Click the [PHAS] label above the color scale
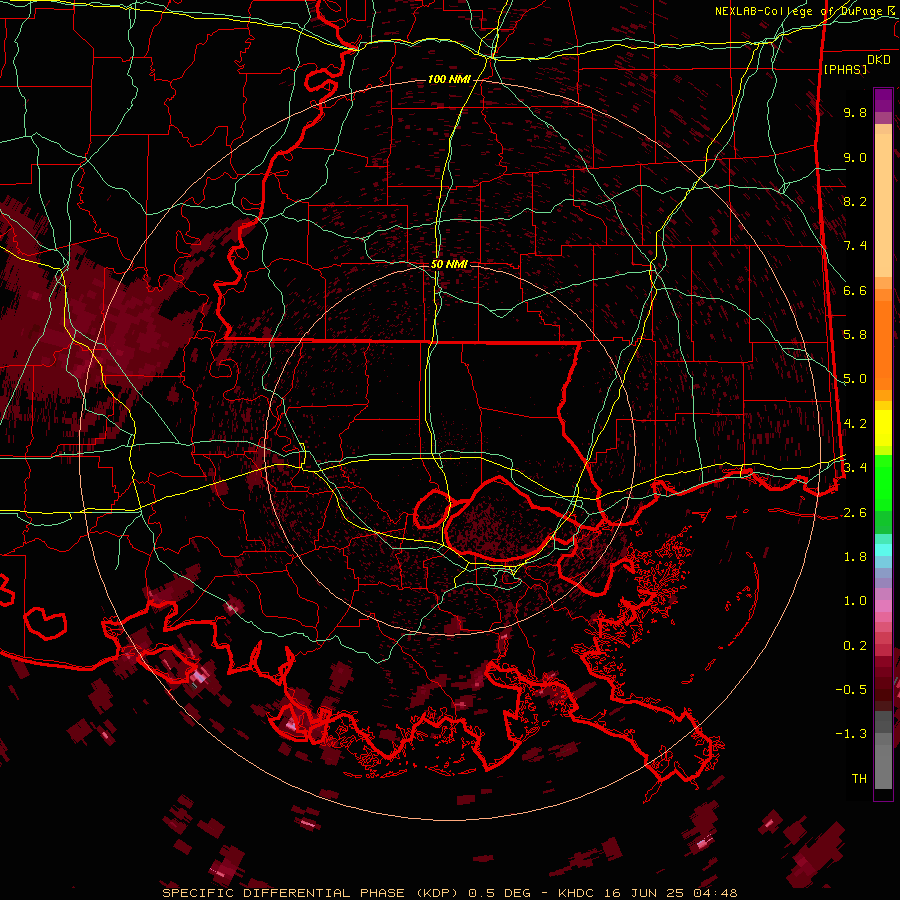Viewport: 900px width, 900px height. pyautogui.click(x=845, y=70)
